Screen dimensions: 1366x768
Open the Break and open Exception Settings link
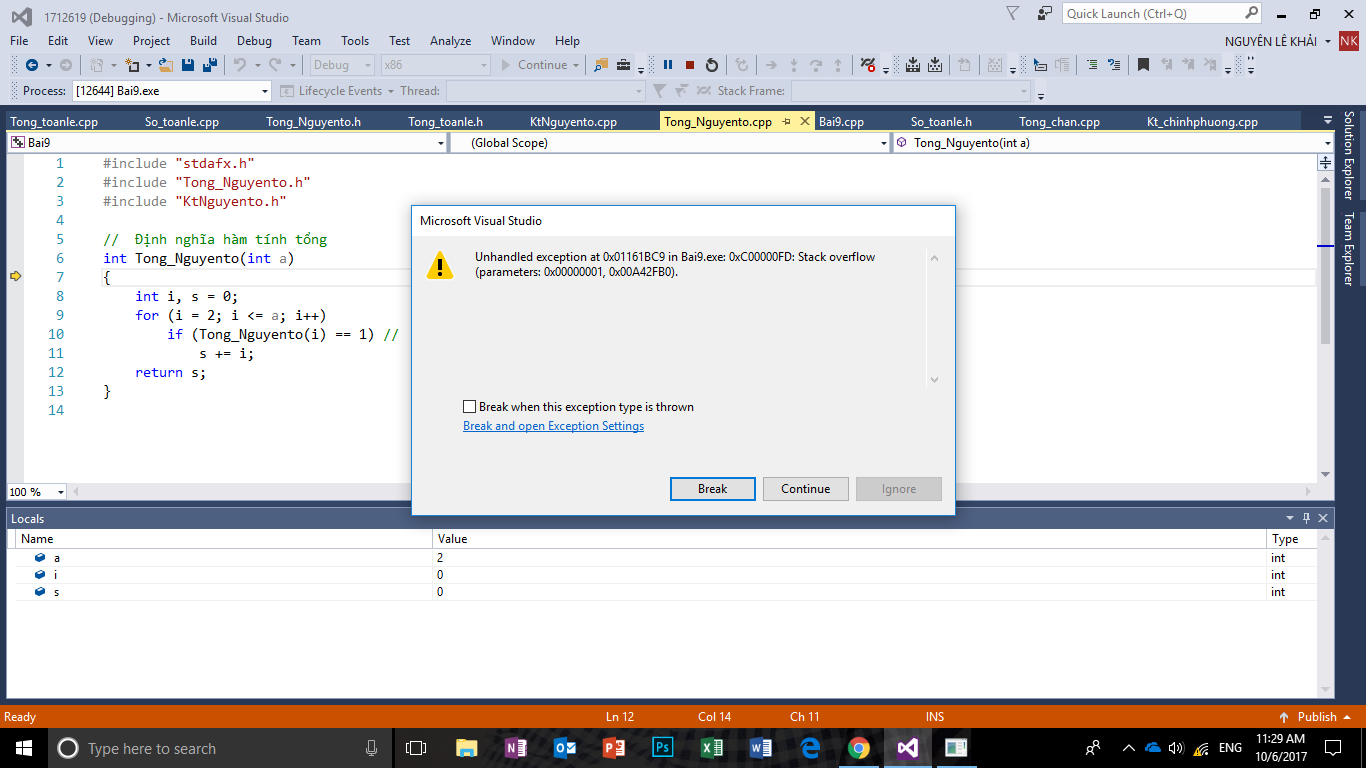point(553,426)
